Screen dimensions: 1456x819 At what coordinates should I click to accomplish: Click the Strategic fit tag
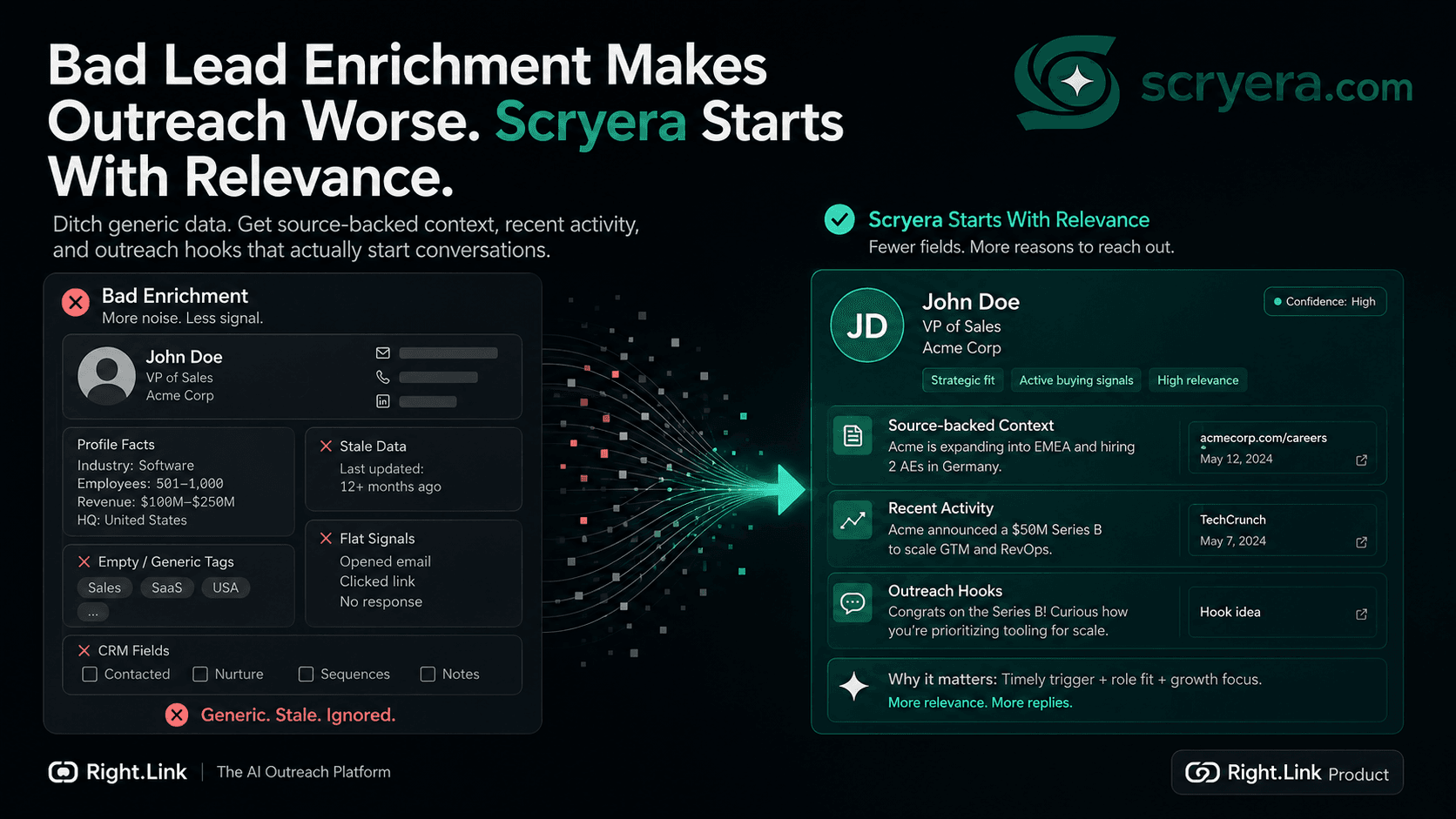coord(962,380)
